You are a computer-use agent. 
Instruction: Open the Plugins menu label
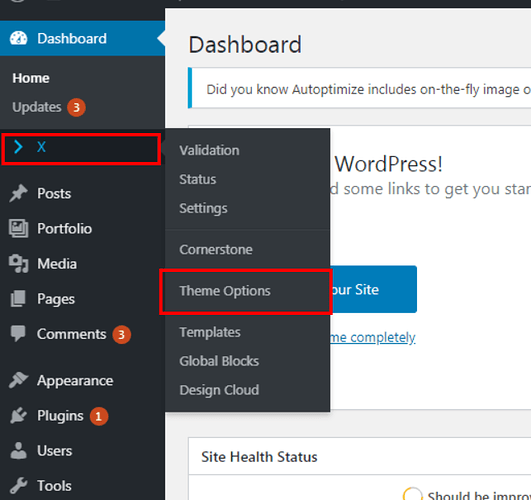(x=60, y=416)
